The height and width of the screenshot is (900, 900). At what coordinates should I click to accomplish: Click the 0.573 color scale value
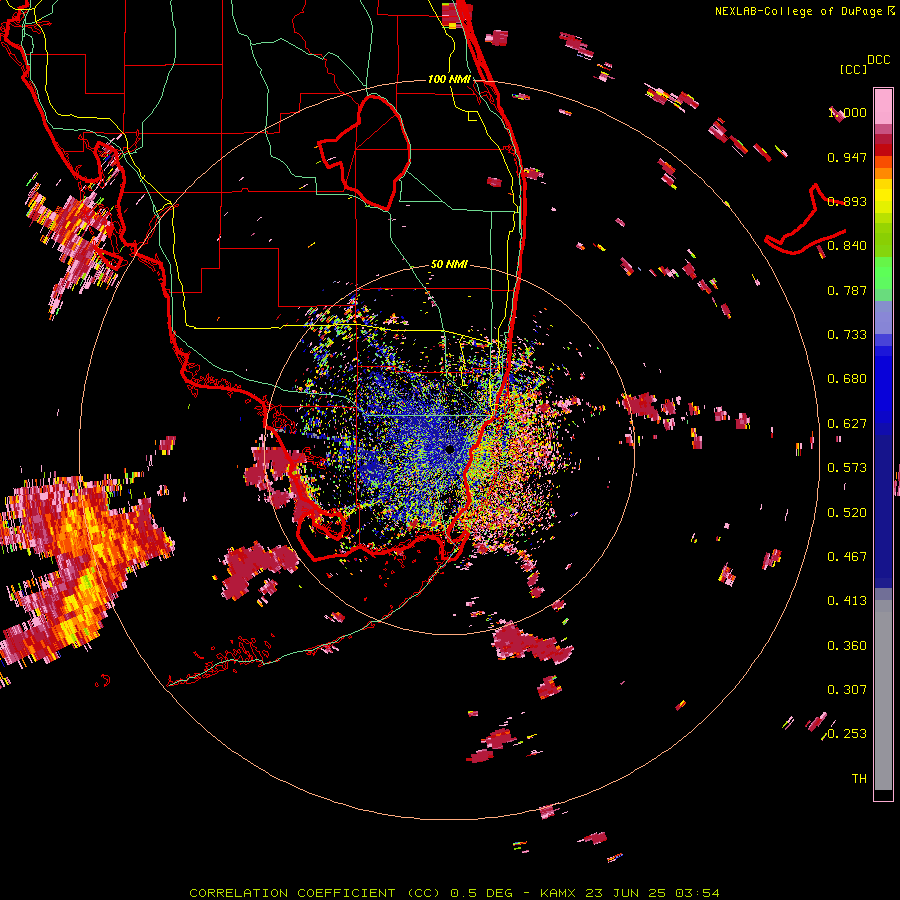click(847, 468)
